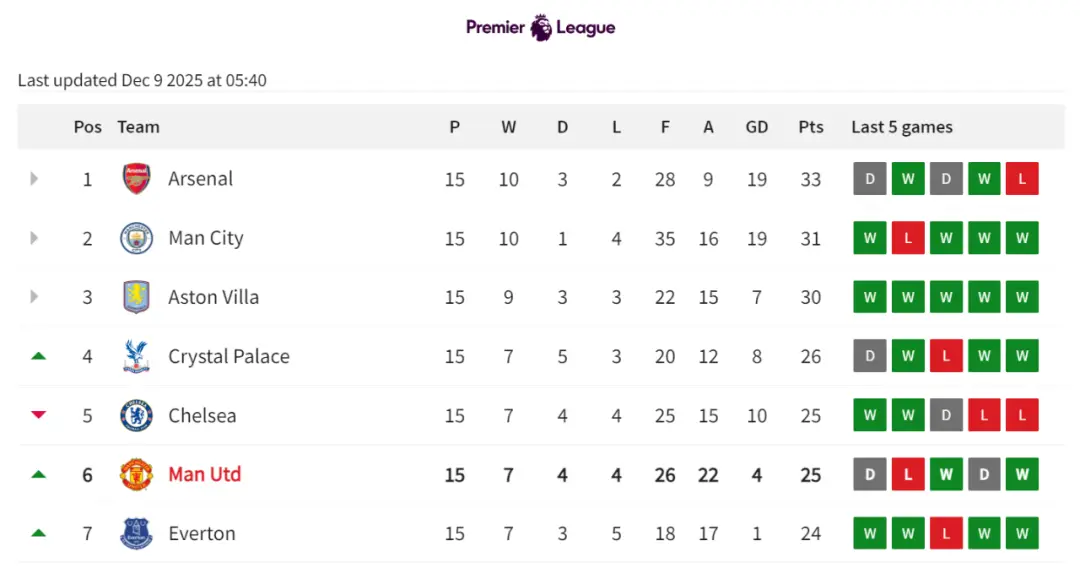Image resolution: width=1080 pixels, height=568 pixels.
Task: Click Chelsea red down arrow
Action: click(x=39, y=415)
